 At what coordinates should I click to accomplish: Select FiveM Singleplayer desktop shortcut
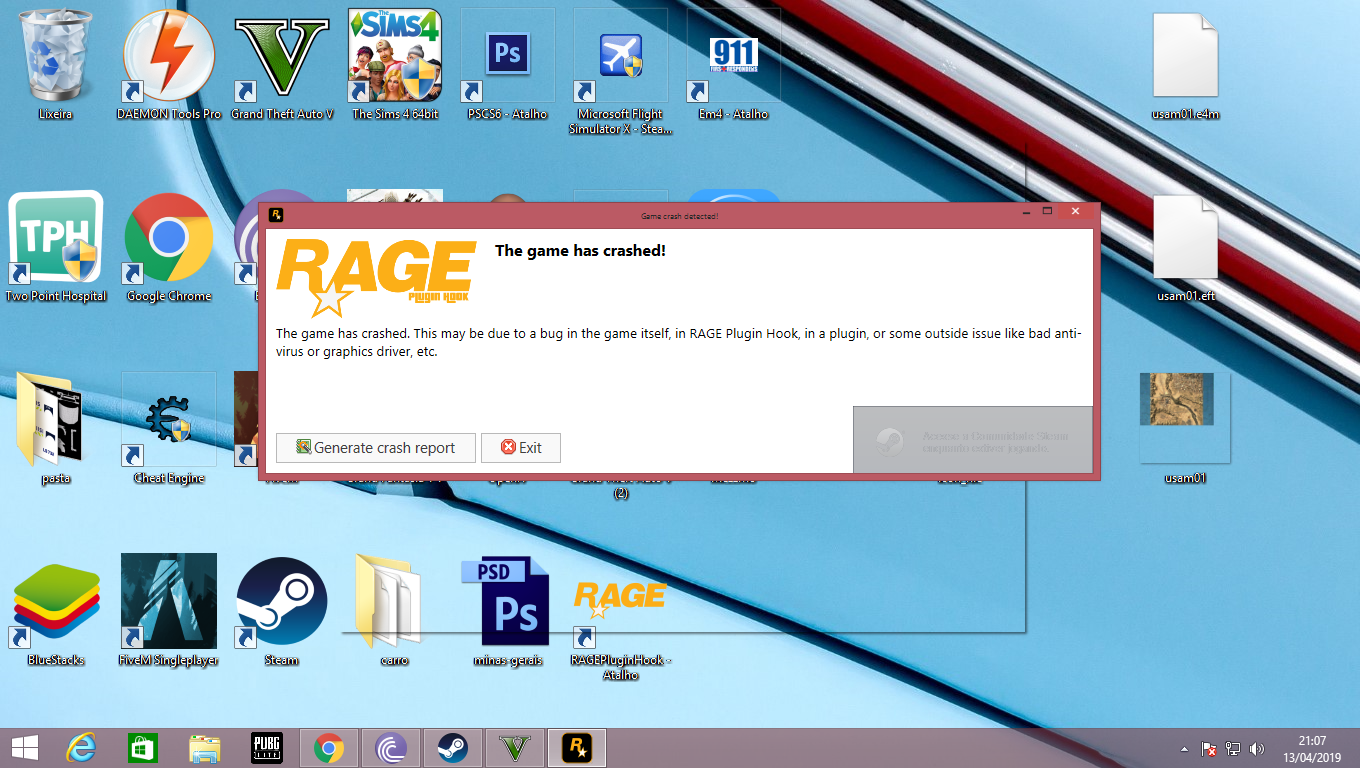[169, 611]
